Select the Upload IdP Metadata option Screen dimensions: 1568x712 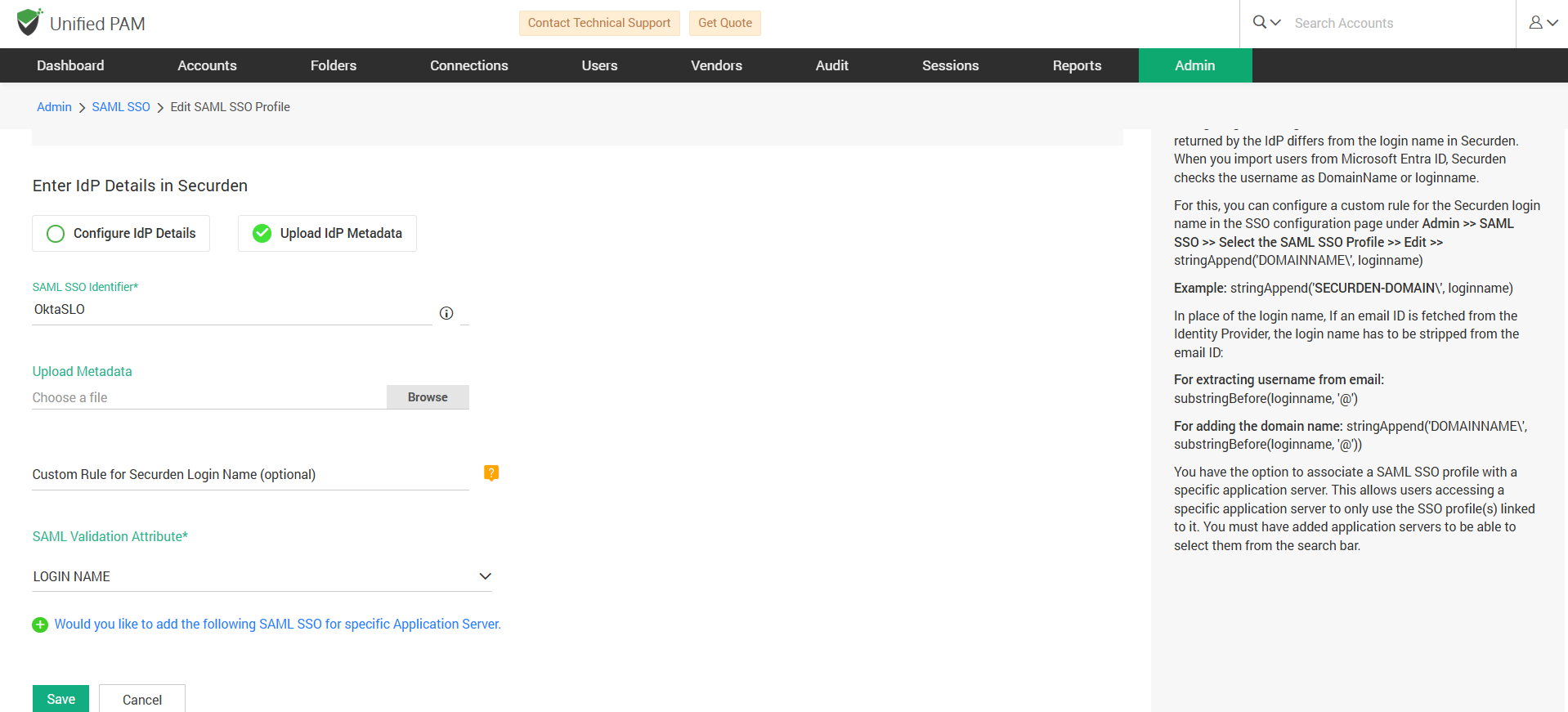327,234
